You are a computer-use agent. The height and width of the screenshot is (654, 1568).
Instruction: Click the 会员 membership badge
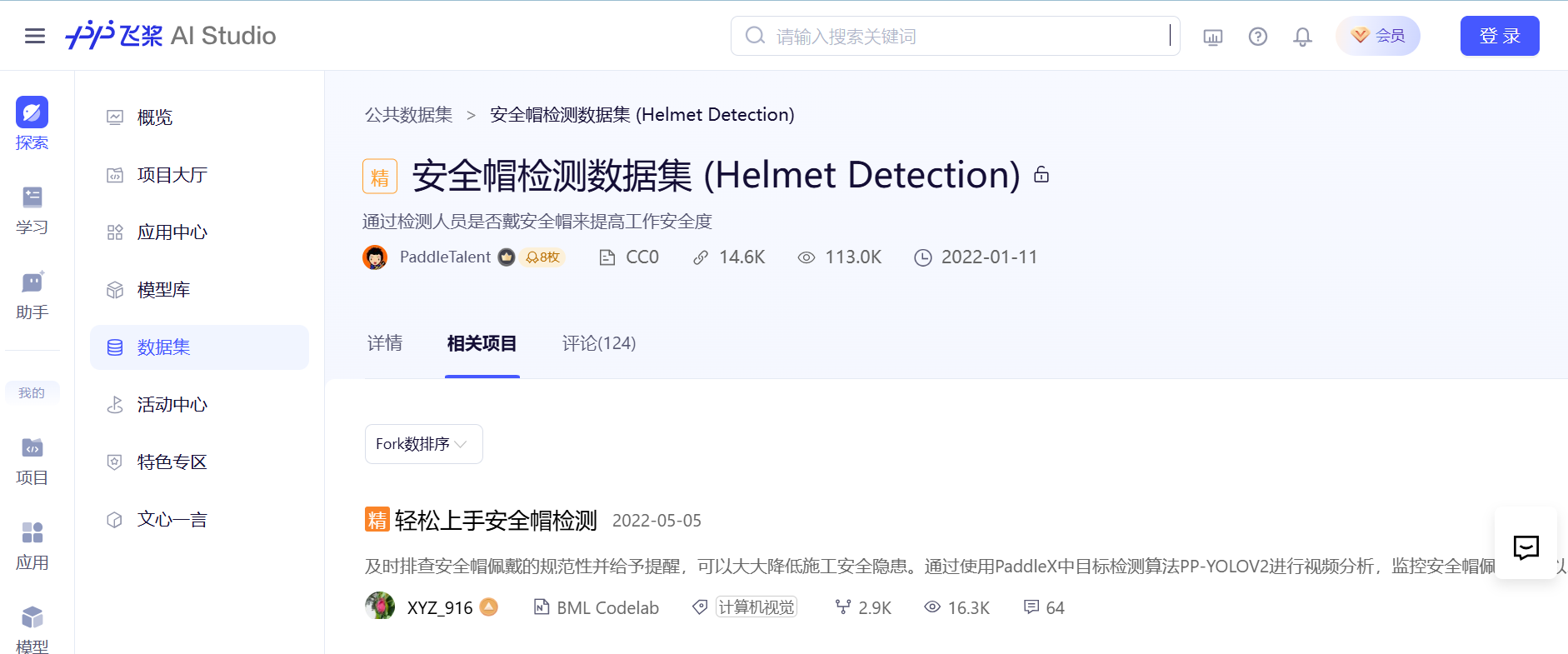click(x=1378, y=36)
